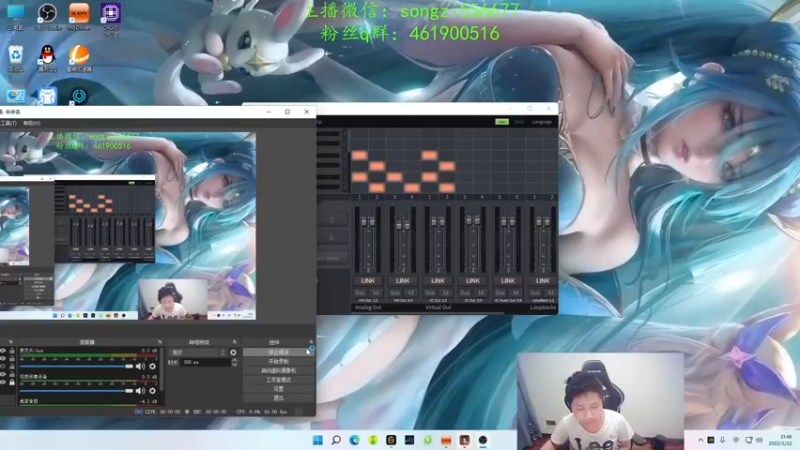Viewport: 800px width, 450px height.
Task: Click the transition duration stepper arrows
Action: tap(234, 362)
